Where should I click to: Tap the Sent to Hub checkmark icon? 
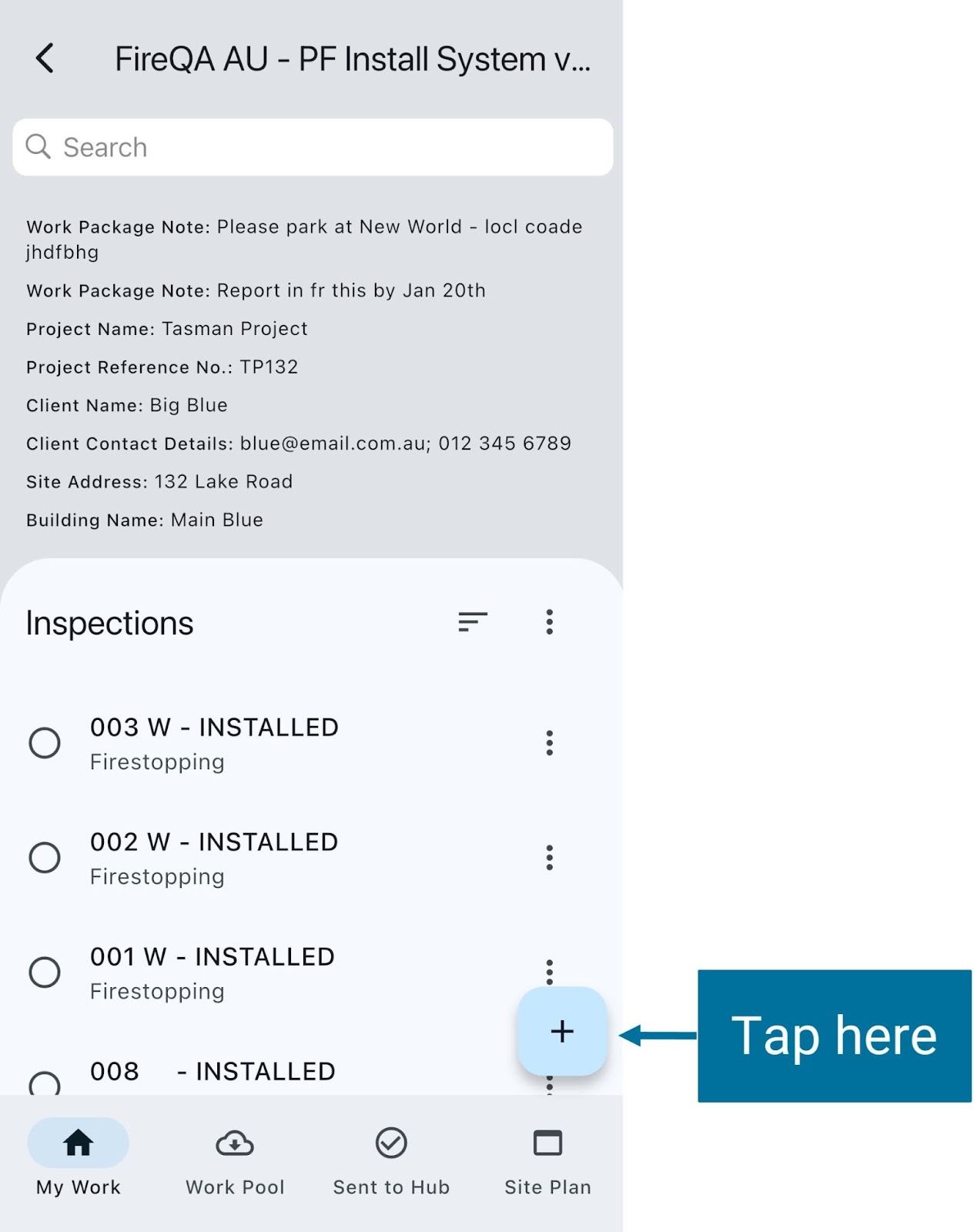391,1143
